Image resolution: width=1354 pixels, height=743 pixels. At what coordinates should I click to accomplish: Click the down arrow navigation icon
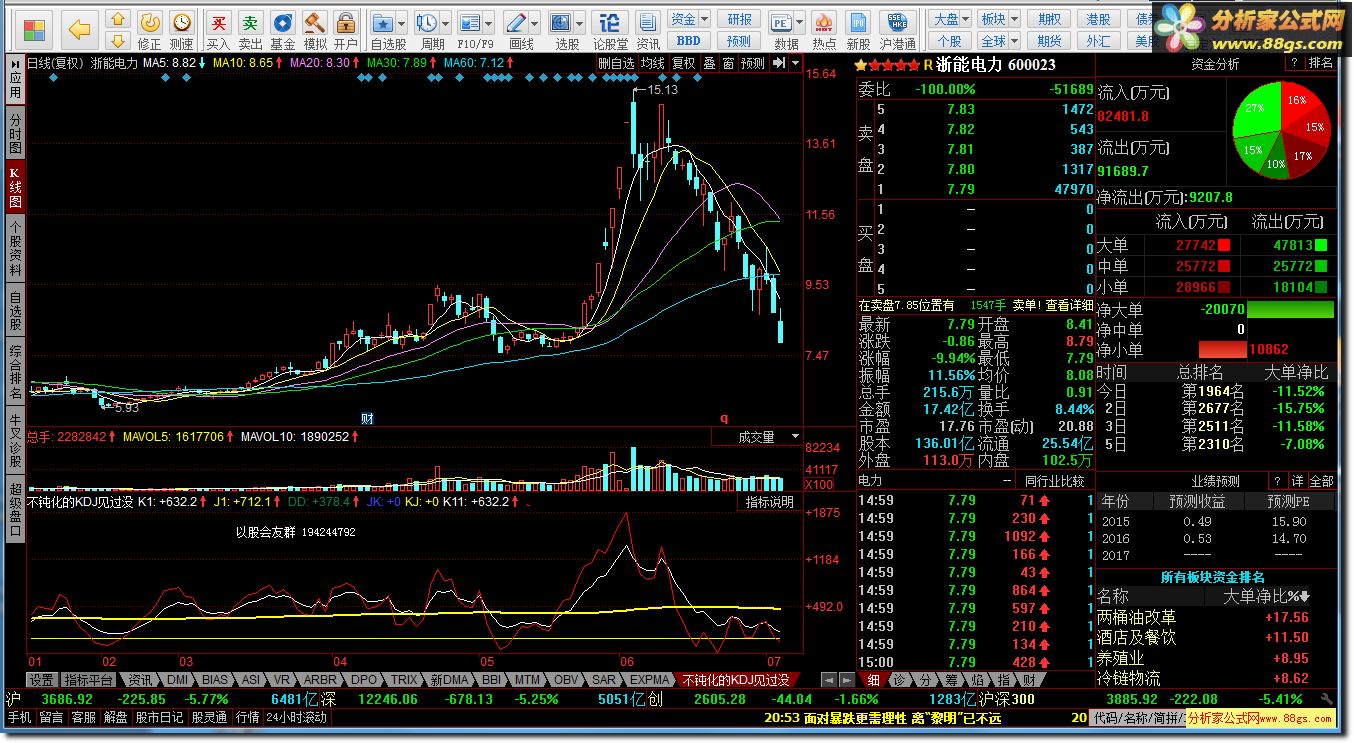tap(117, 40)
